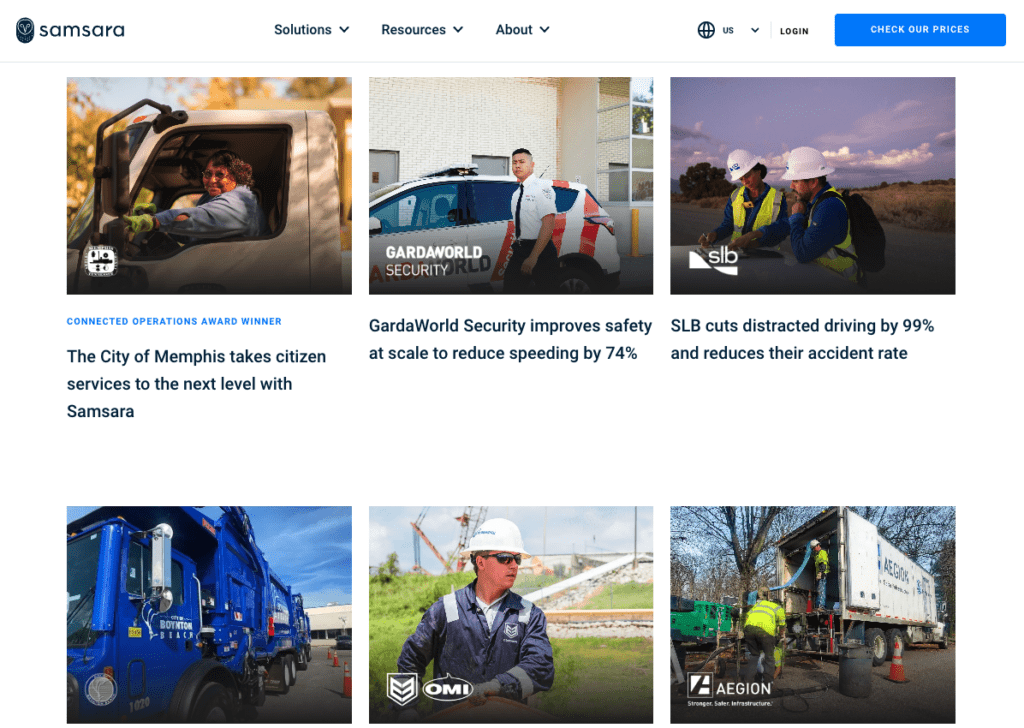Click the Aegion logo overlay
Screen dimensions: 1024x728
point(730,690)
